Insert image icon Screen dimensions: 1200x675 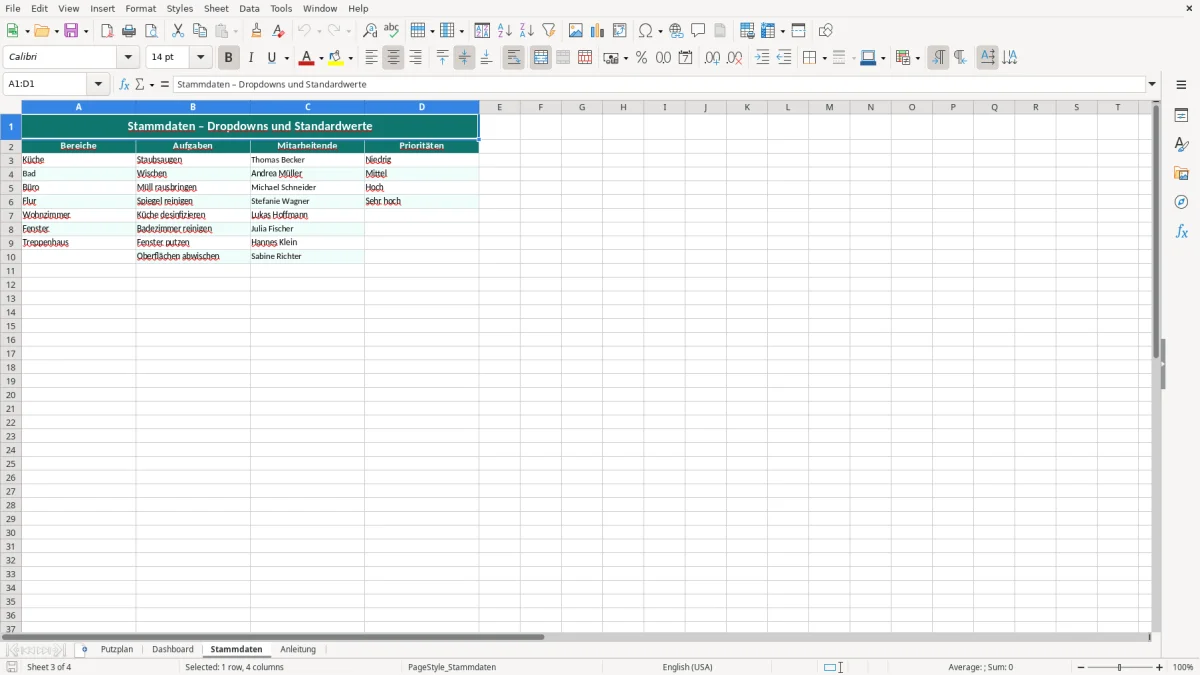(576, 31)
